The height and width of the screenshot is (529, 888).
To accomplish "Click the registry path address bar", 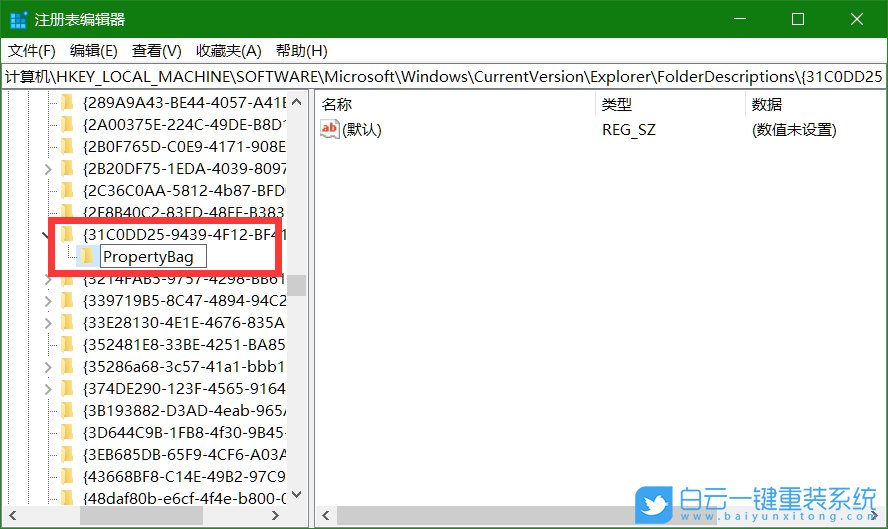I will click(443, 76).
